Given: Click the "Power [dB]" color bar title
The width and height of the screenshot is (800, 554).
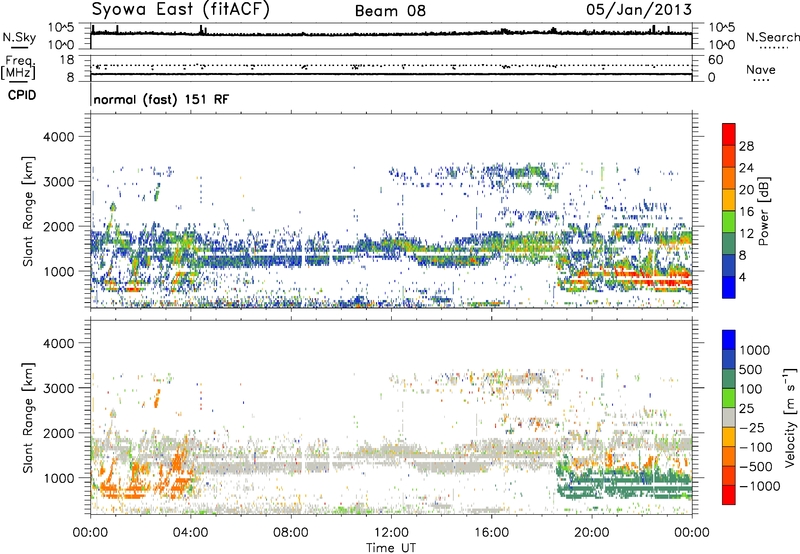Looking at the screenshot, I should 763,211.
